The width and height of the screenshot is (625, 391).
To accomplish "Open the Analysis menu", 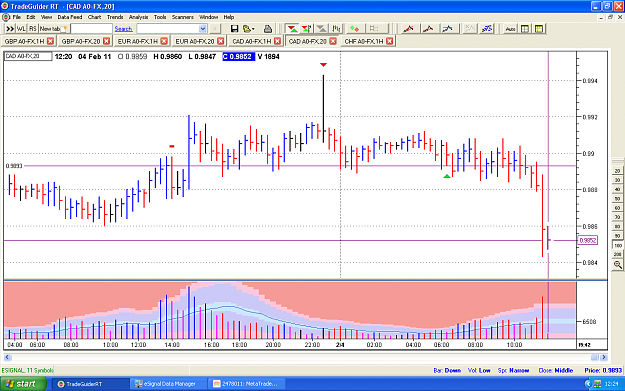I will pos(138,17).
